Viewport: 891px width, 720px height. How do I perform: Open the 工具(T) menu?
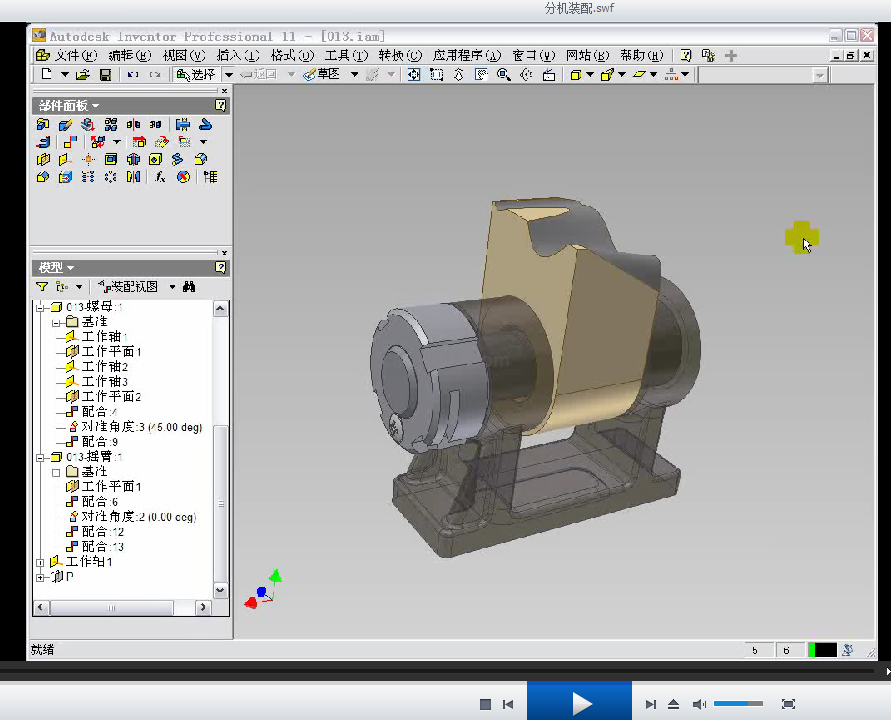[345, 55]
